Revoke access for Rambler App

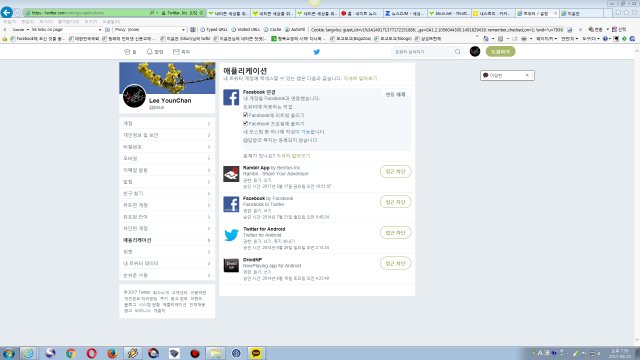coord(395,171)
